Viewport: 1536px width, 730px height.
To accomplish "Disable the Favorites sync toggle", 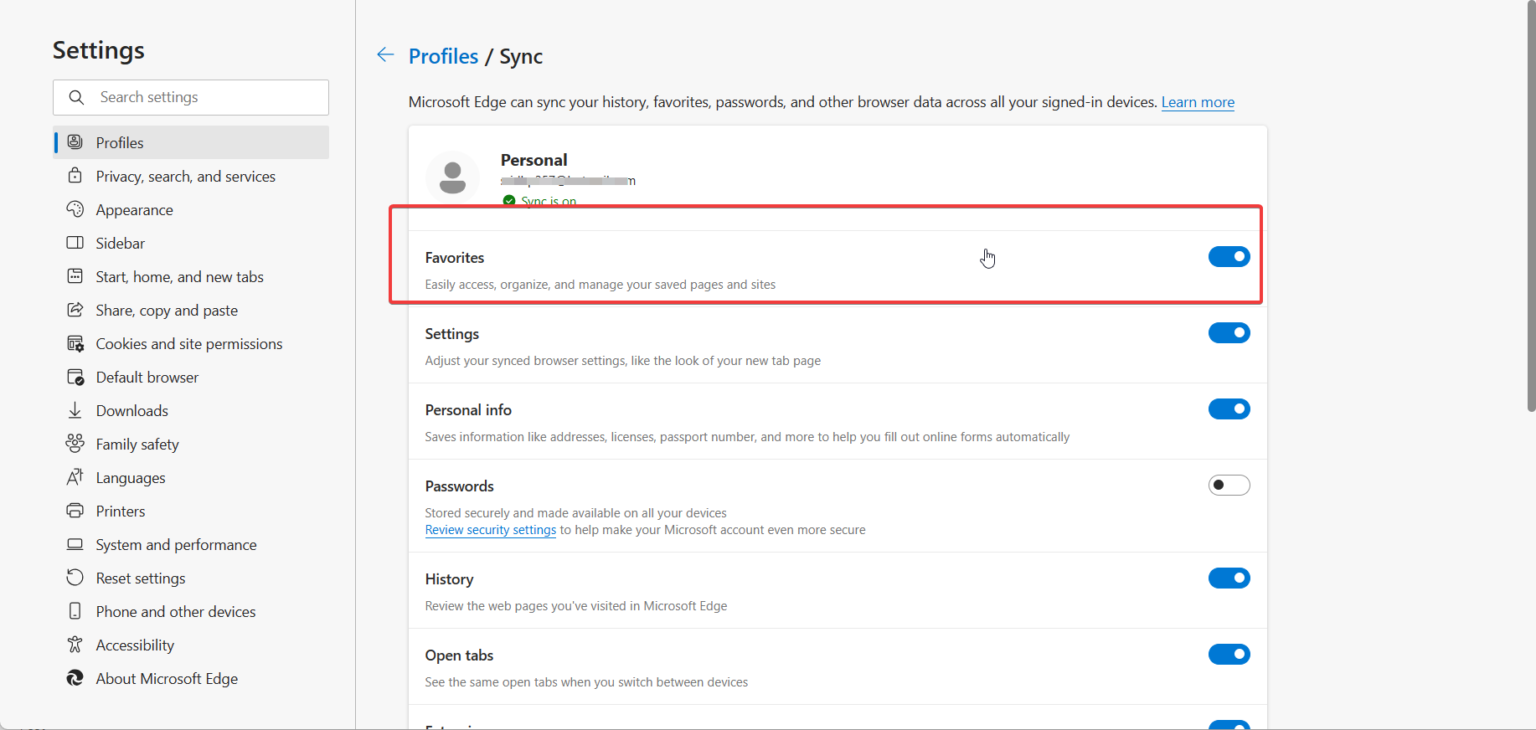I will click(x=1229, y=257).
